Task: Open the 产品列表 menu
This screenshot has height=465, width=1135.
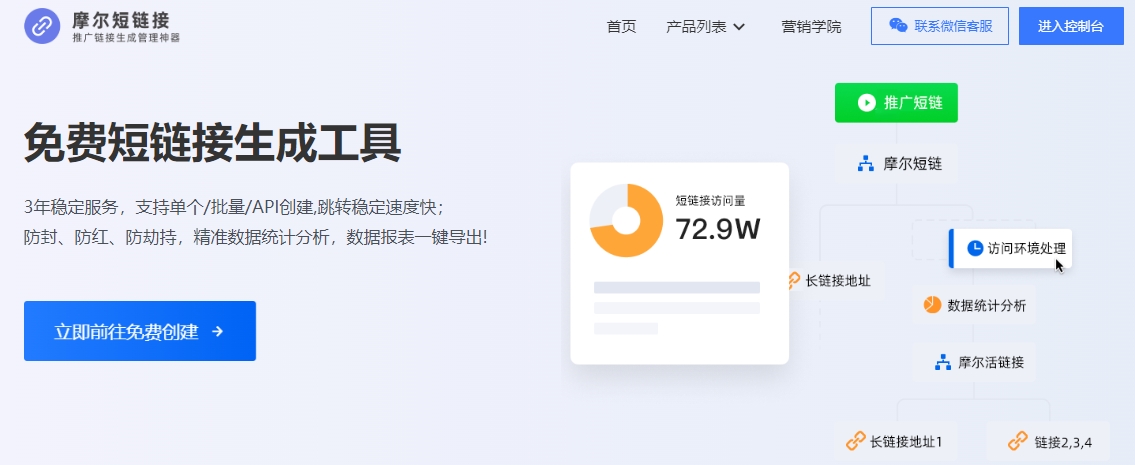Action: point(697,27)
